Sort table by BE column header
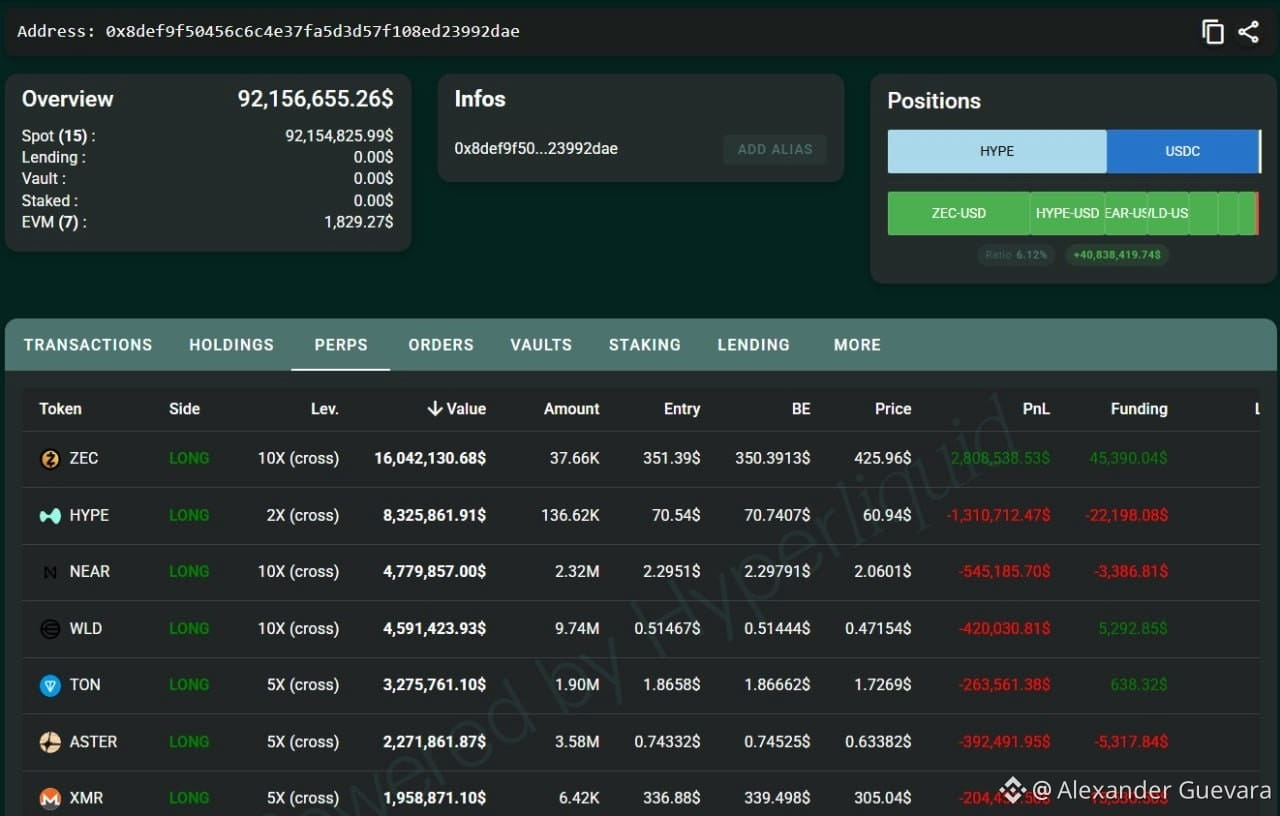The height and width of the screenshot is (816, 1280). [x=801, y=409]
